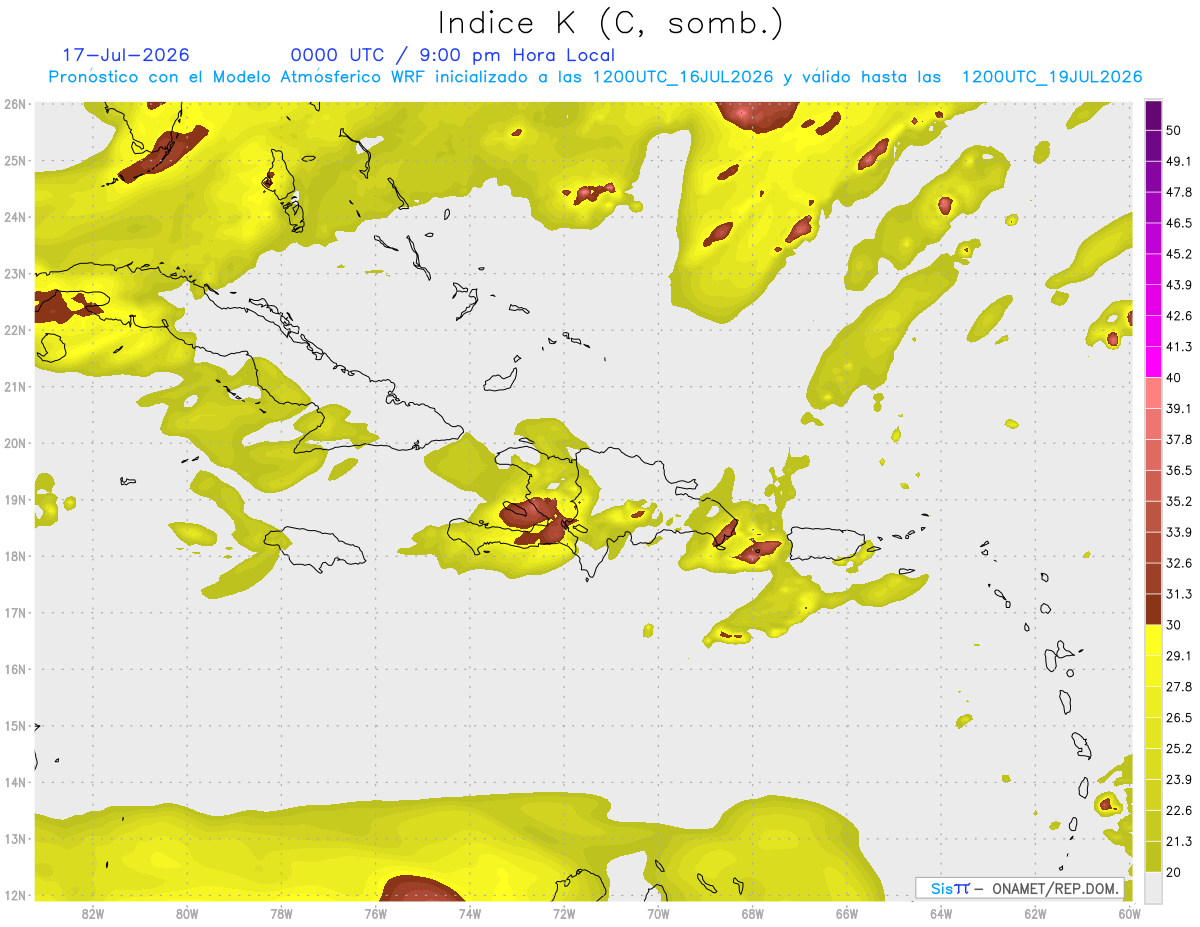The height and width of the screenshot is (927, 1200).
Task: Click the gray swatch at the color bar bottom
Action: (1153, 887)
